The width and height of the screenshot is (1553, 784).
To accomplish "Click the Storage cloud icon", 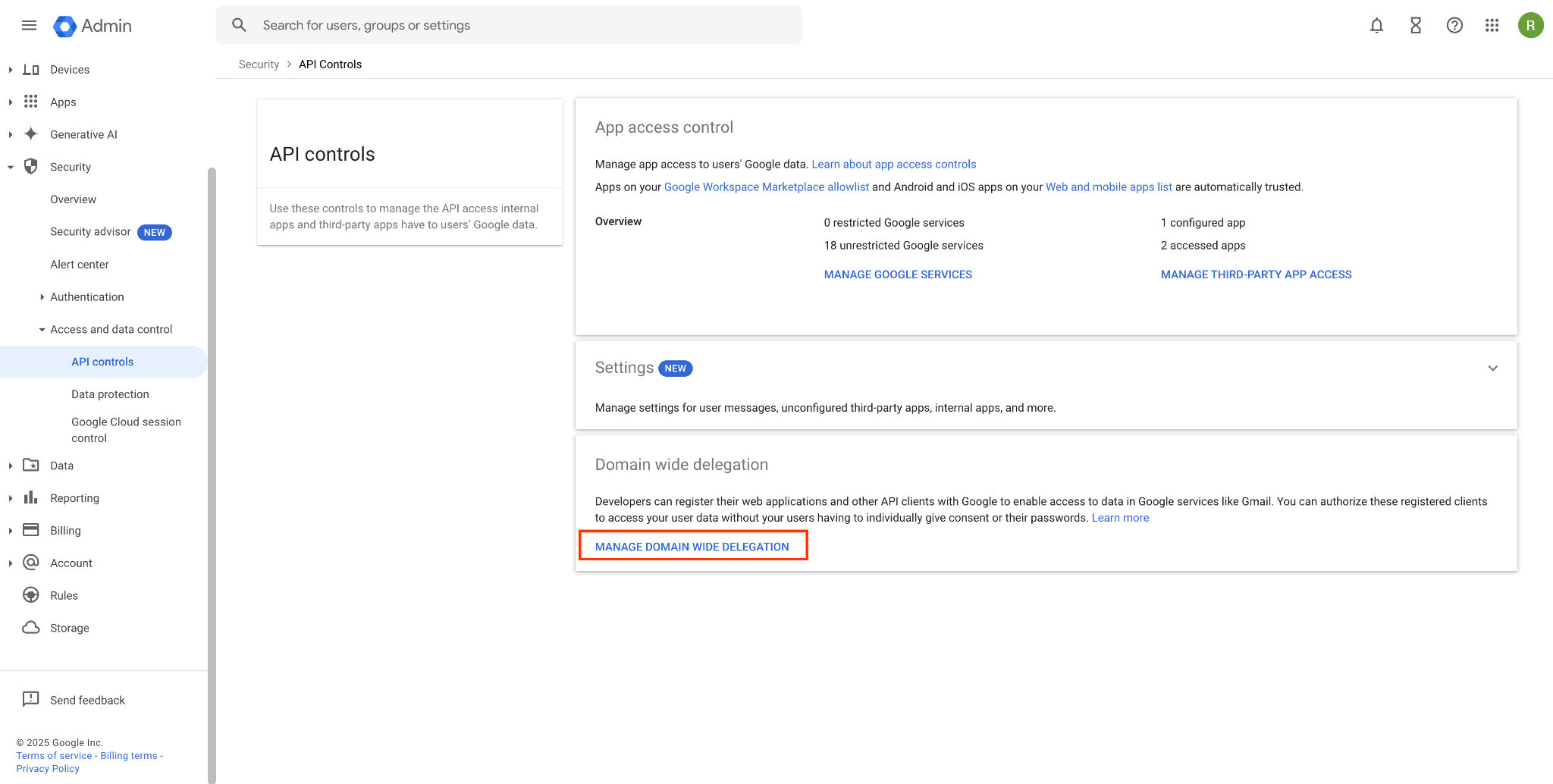I will click(30, 627).
